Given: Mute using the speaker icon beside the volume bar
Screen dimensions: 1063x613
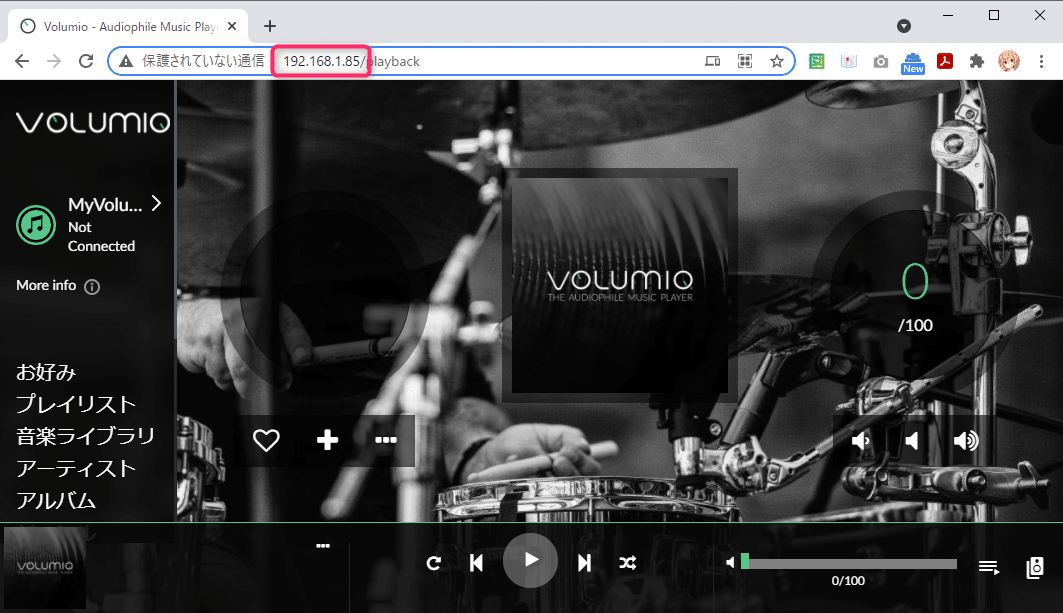Looking at the screenshot, I should [x=729, y=562].
